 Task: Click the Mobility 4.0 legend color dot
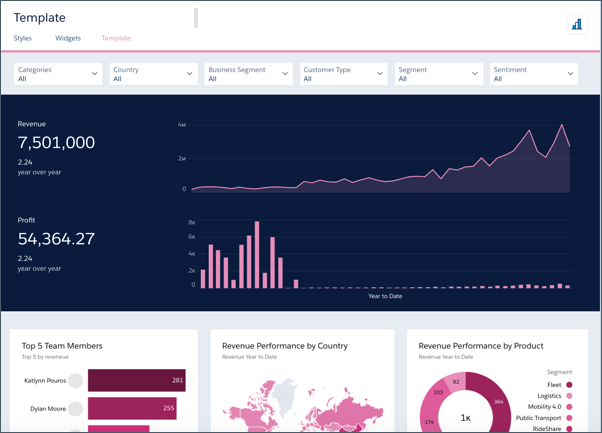(569, 407)
